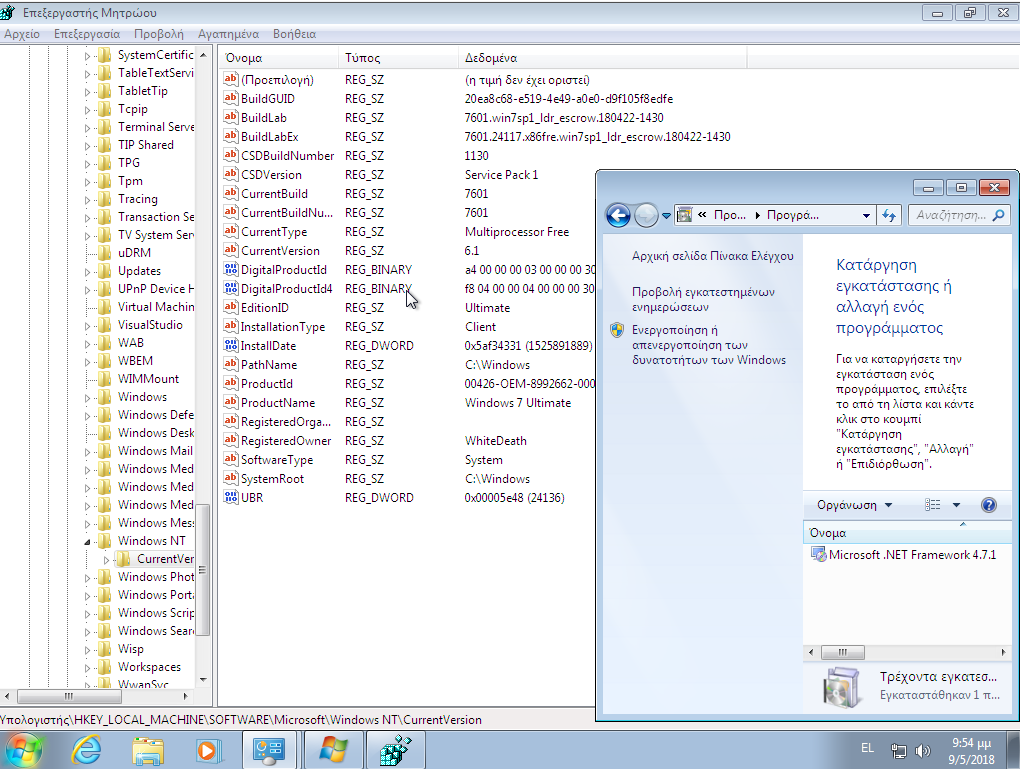Screen dimensions: 1020x769
Task: Click the Αναζήτηση search field
Action: pos(959,215)
